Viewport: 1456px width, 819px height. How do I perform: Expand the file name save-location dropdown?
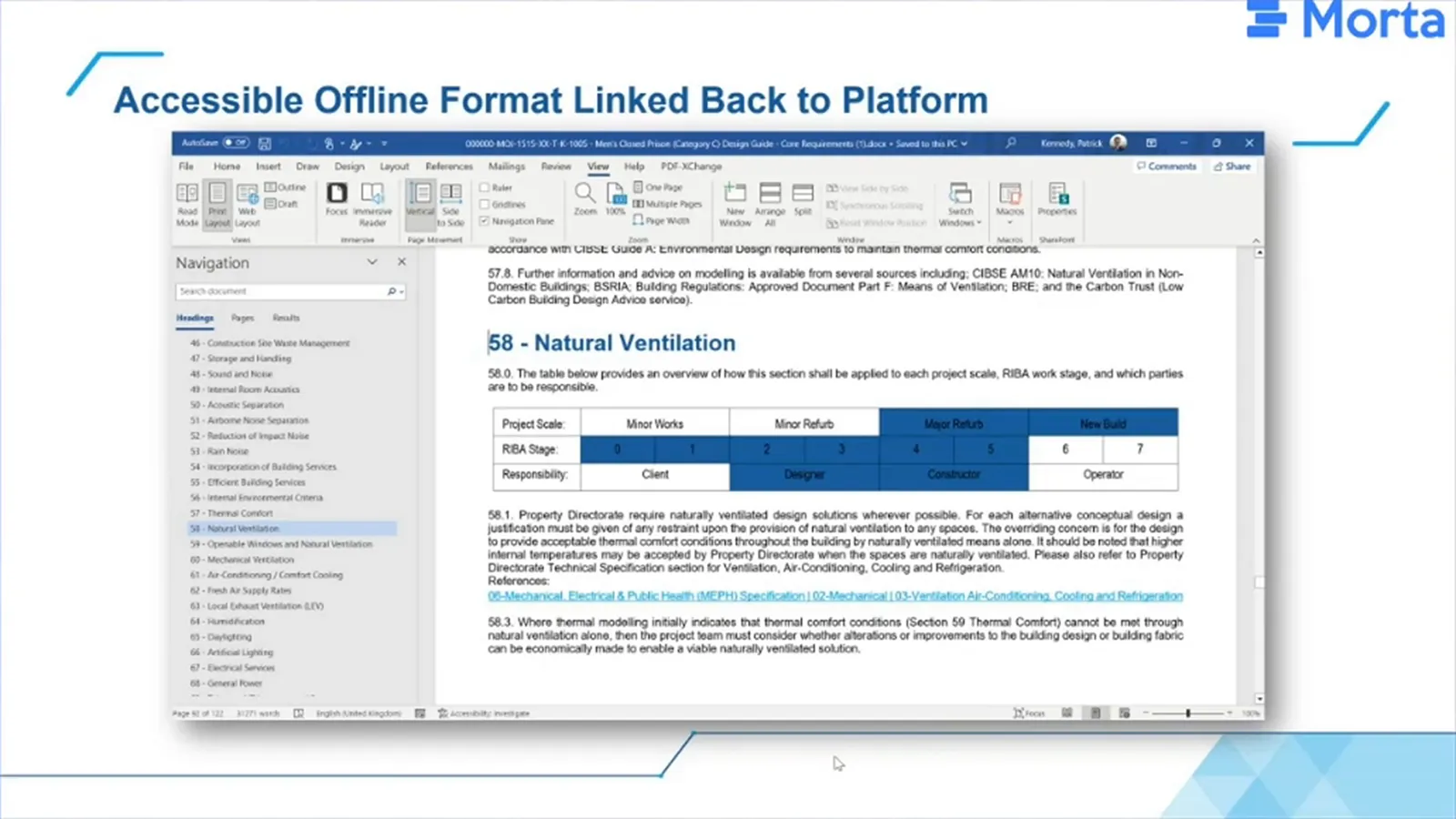point(965,144)
